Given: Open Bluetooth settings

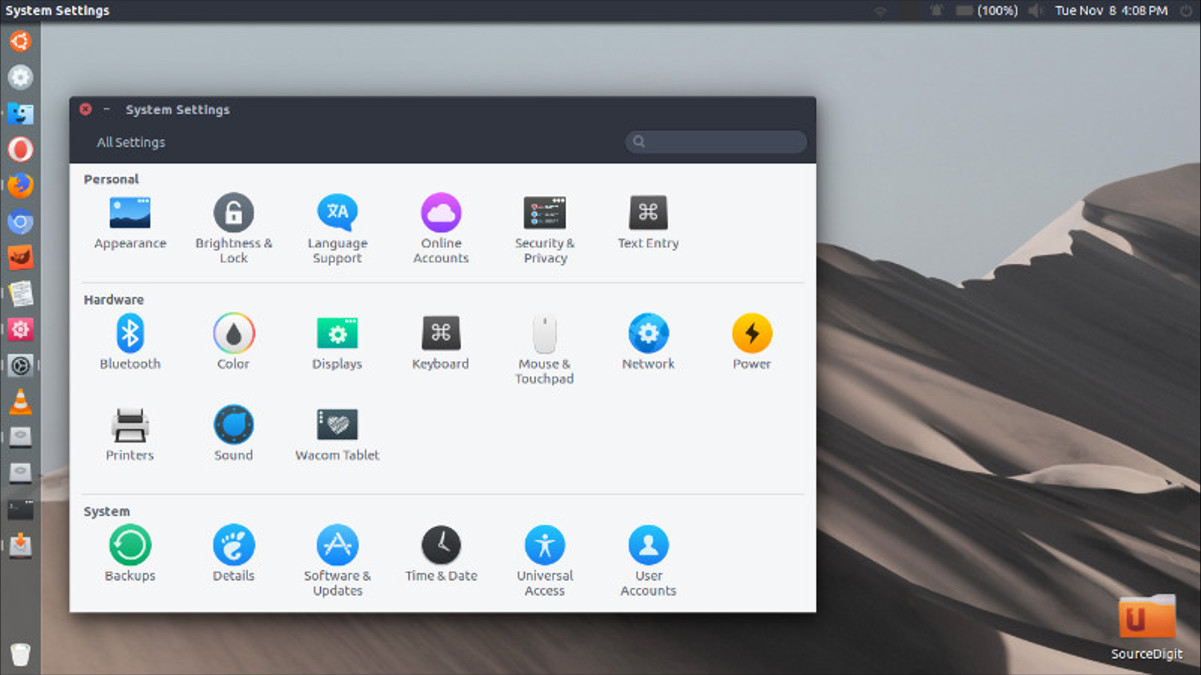Looking at the screenshot, I should tap(130, 342).
